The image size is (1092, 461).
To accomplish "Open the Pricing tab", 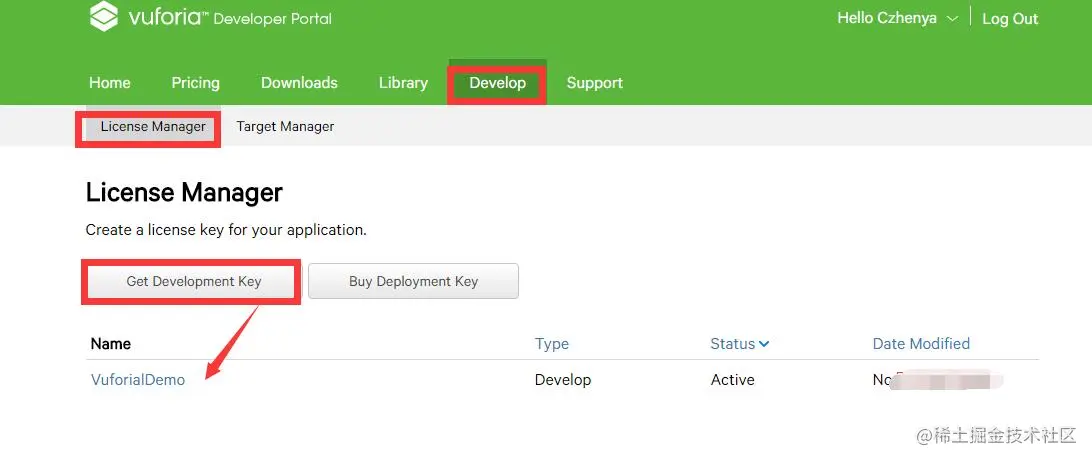I will click(x=195, y=83).
